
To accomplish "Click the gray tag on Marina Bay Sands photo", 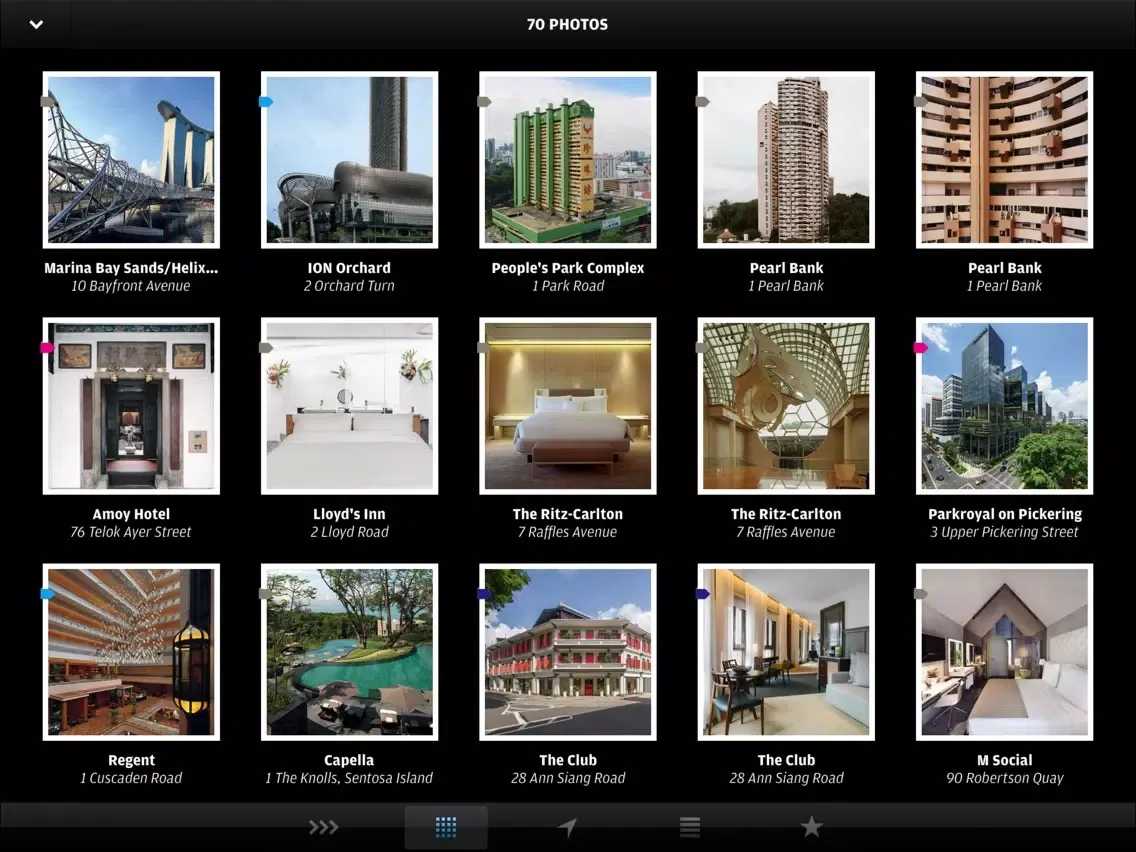I will pos(47,101).
